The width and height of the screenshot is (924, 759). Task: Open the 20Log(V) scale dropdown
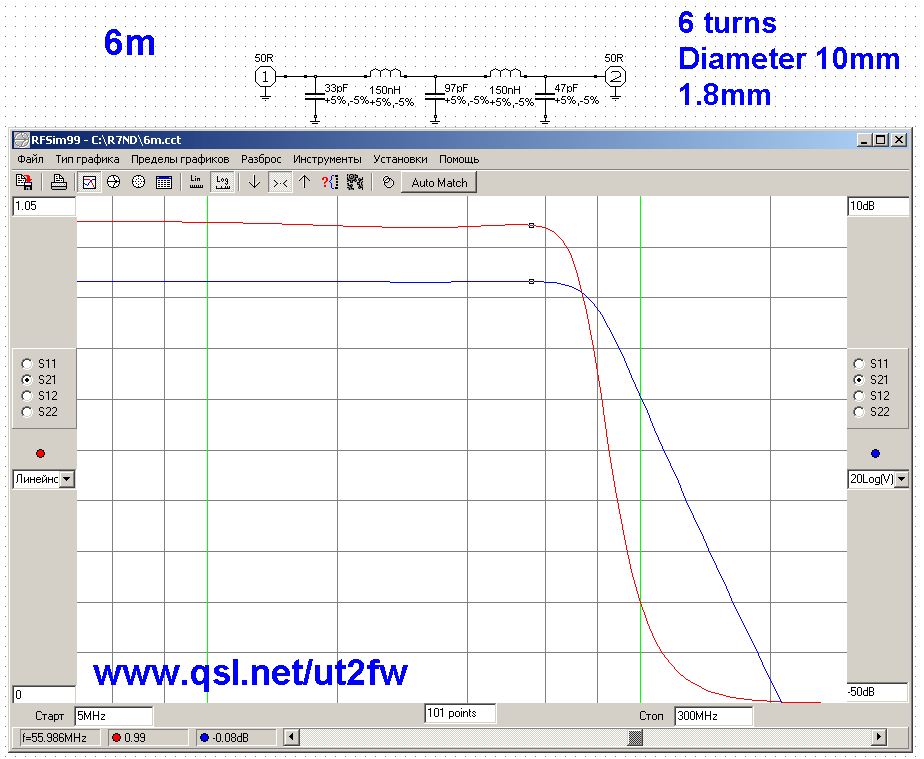(x=902, y=480)
